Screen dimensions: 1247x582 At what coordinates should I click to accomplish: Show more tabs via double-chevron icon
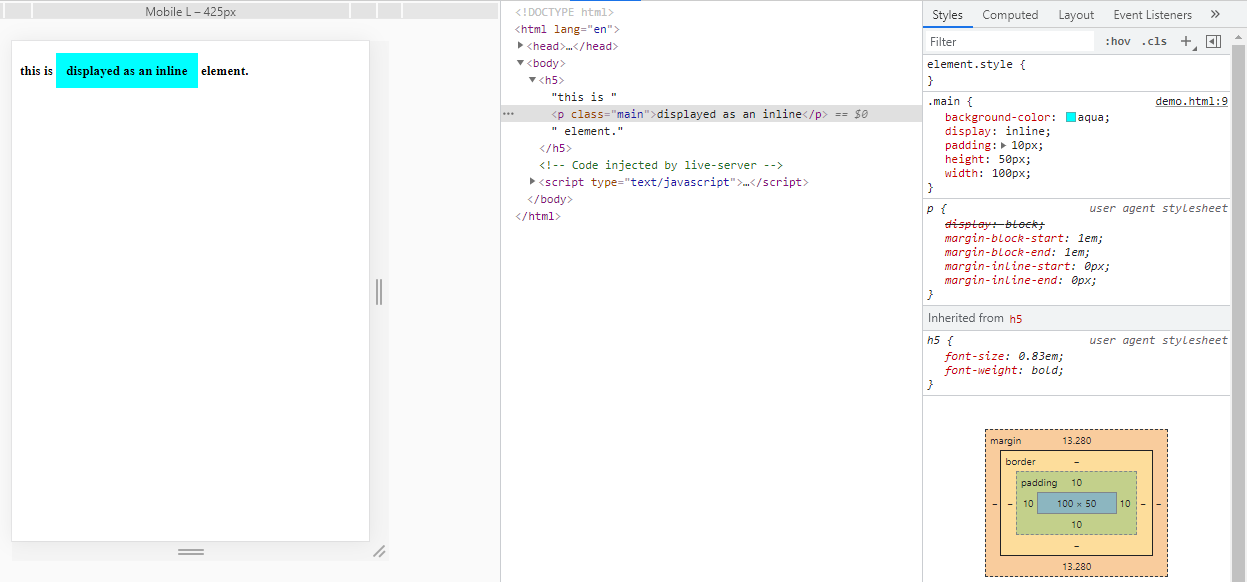pos(1215,15)
